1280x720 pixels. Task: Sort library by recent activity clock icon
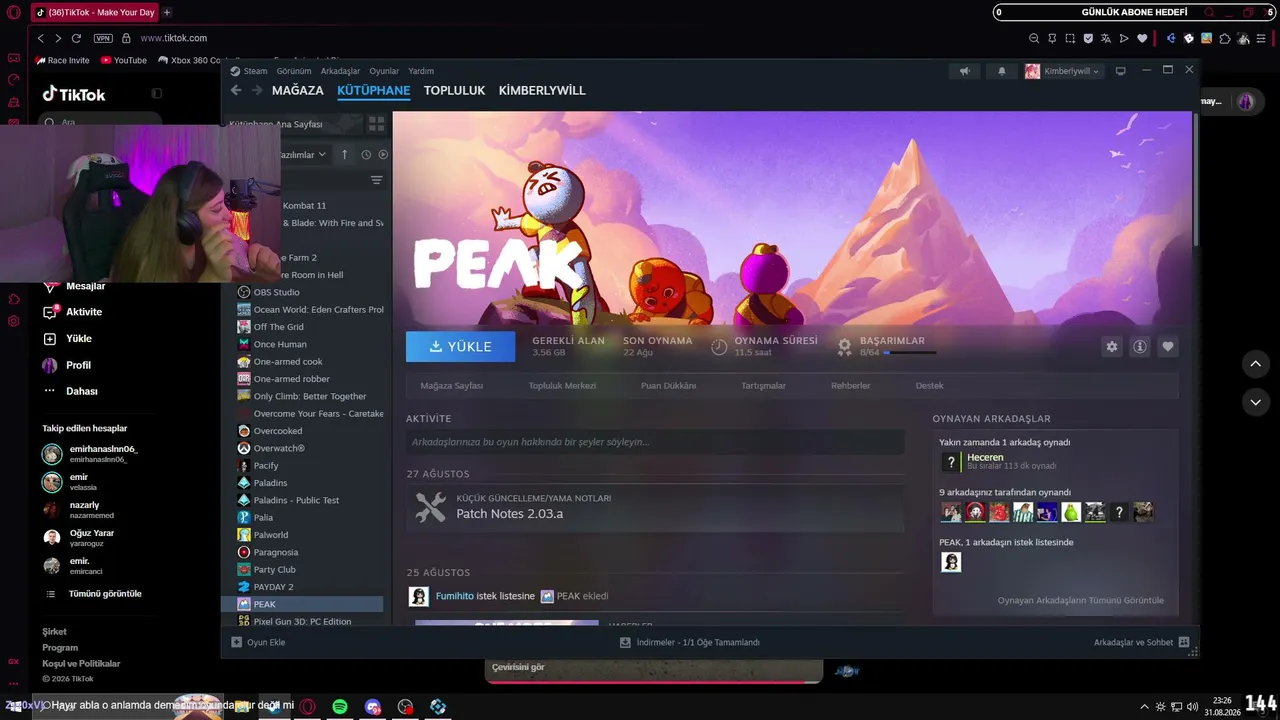tap(366, 155)
